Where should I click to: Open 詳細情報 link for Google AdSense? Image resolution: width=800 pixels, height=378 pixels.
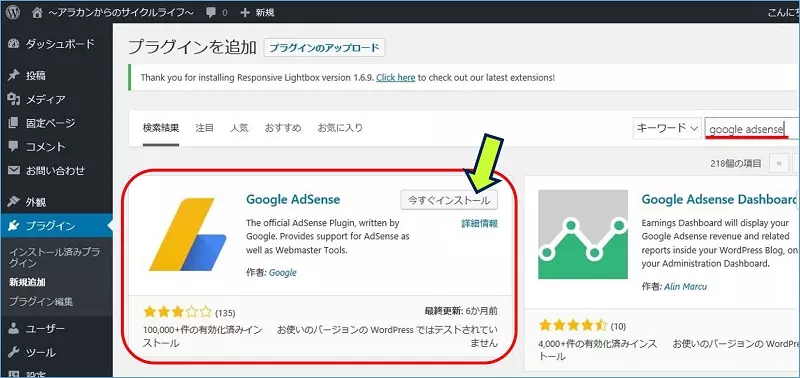point(480,223)
